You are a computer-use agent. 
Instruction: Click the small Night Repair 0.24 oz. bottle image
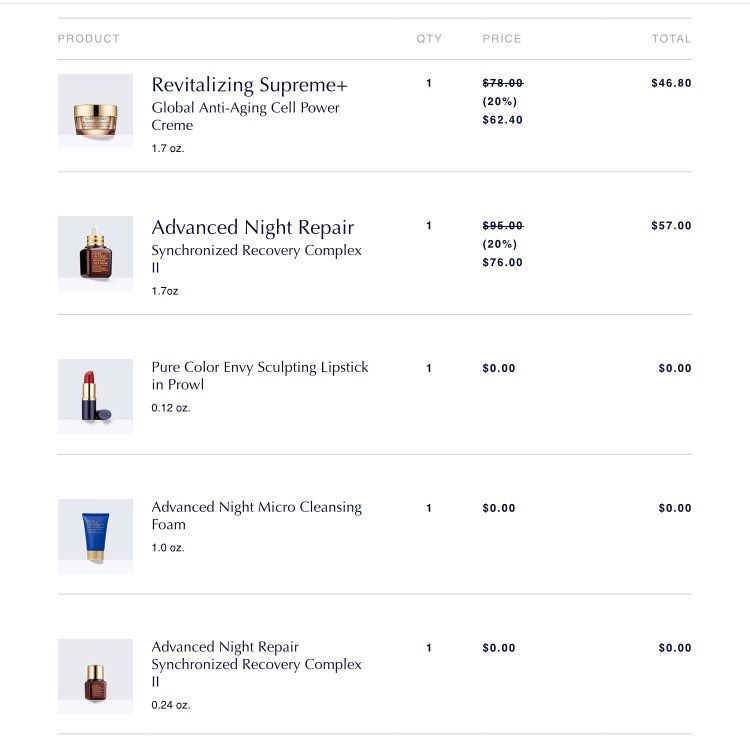click(x=95, y=676)
